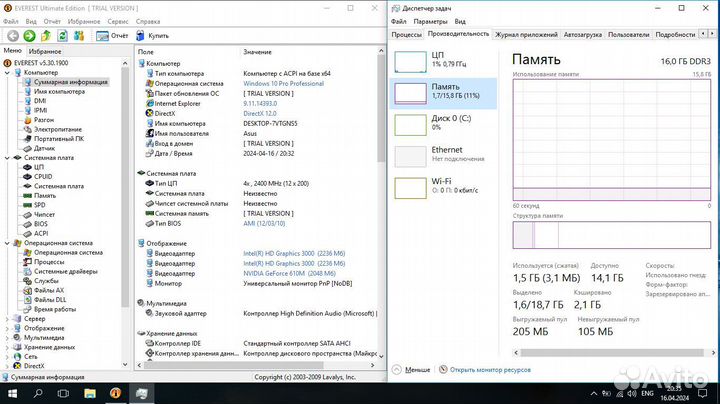
Task: Expand the Сервер tree node
Action: click(7, 318)
